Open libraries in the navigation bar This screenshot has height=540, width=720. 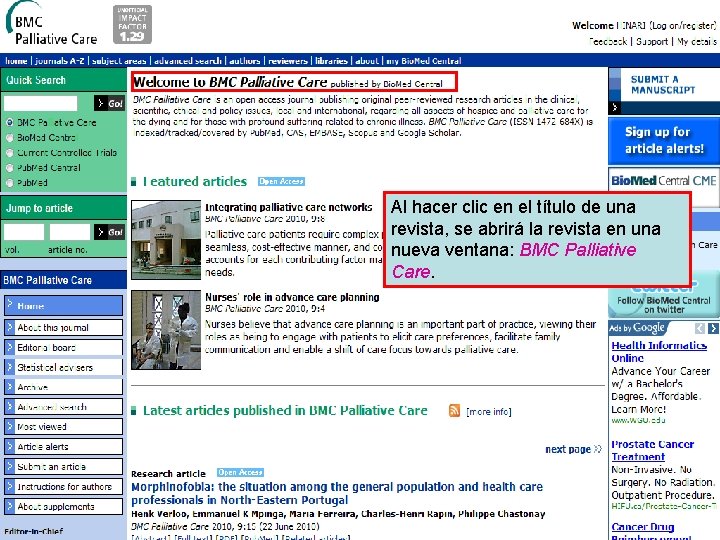pyautogui.click(x=331, y=61)
